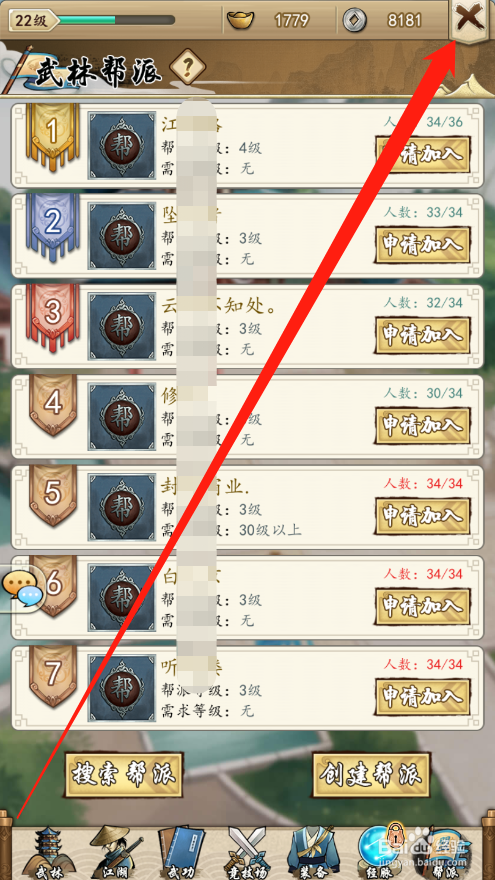
Task: Open the 武林 pagoda tab
Action: tap(50, 853)
